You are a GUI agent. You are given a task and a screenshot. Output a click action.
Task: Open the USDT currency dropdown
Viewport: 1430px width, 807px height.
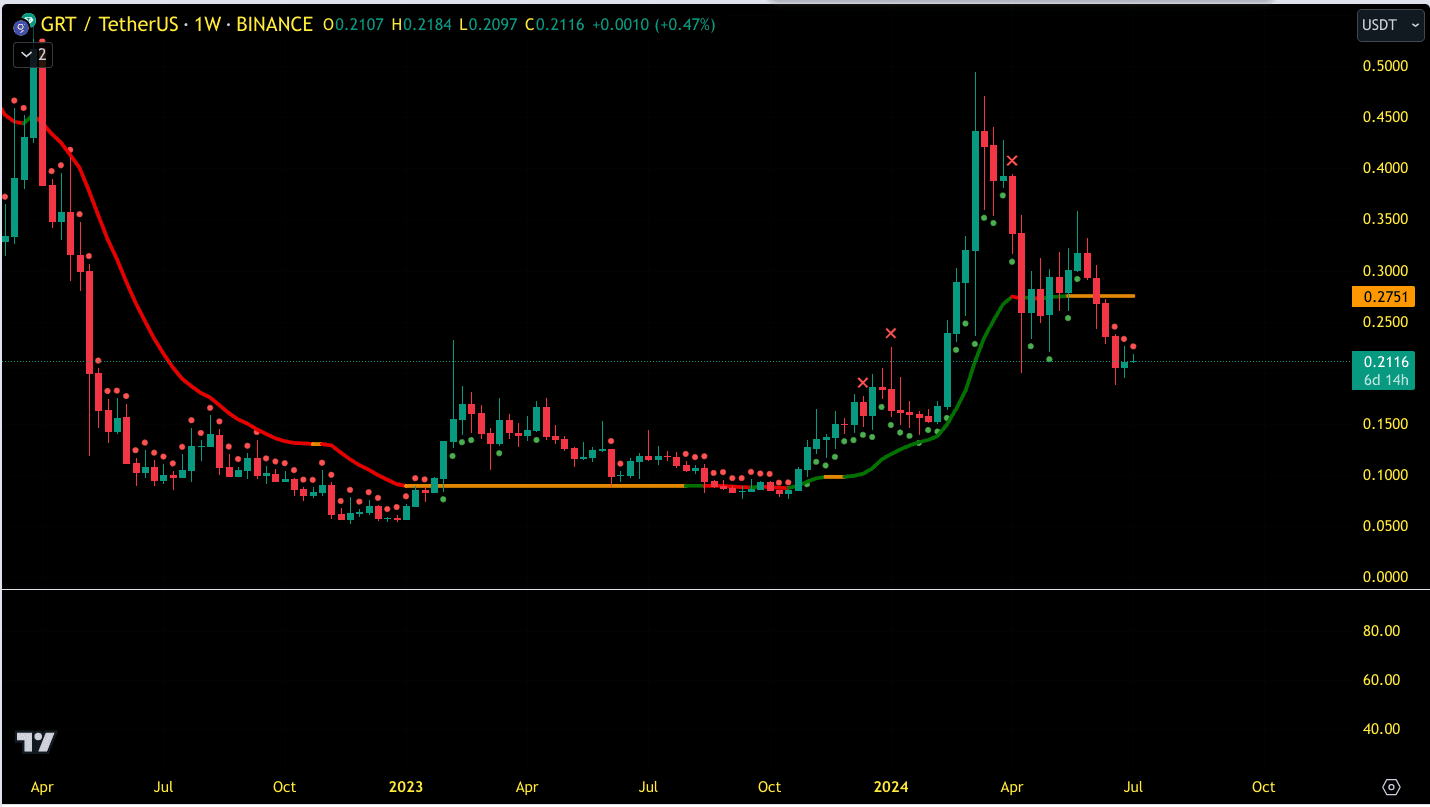click(x=1390, y=25)
